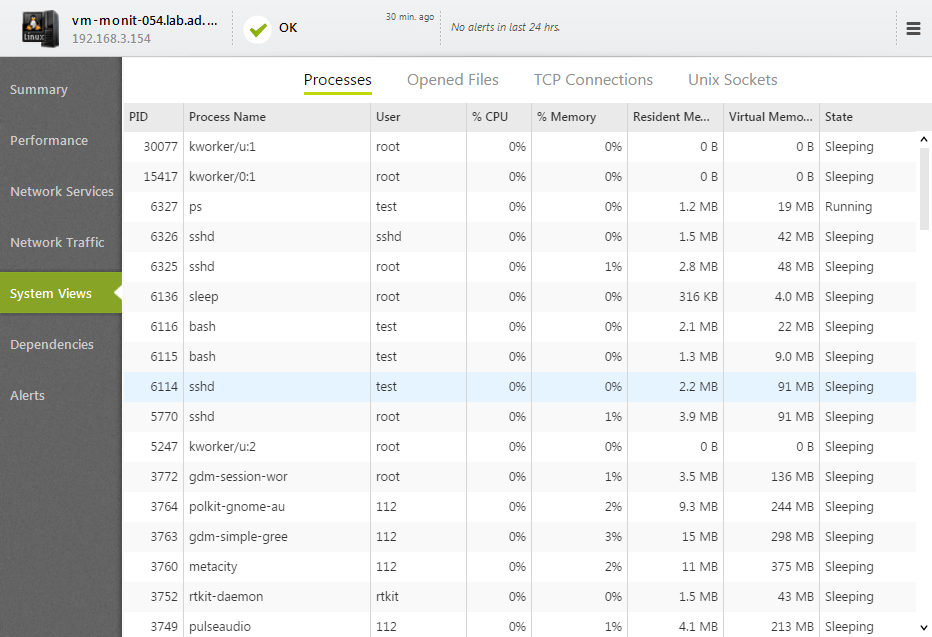Sort by % CPU column header
This screenshot has height=637, width=932.
coord(499,117)
